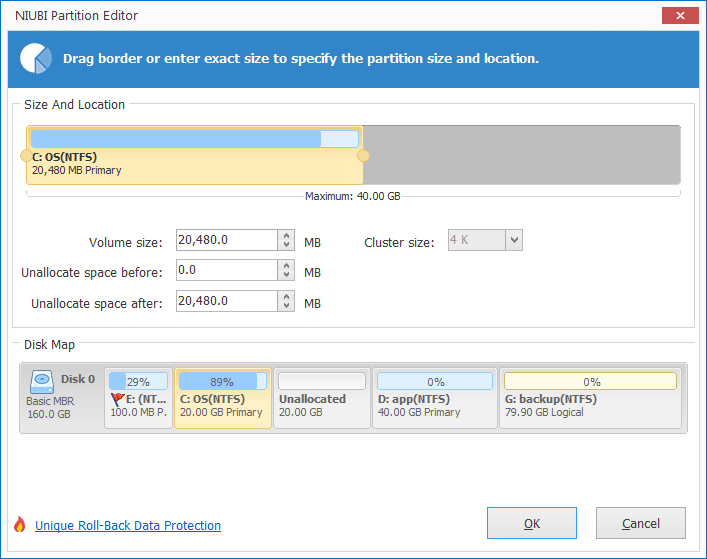Select D: app 40.00 GB partition
The height and width of the screenshot is (559, 707).
(x=435, y=398)
